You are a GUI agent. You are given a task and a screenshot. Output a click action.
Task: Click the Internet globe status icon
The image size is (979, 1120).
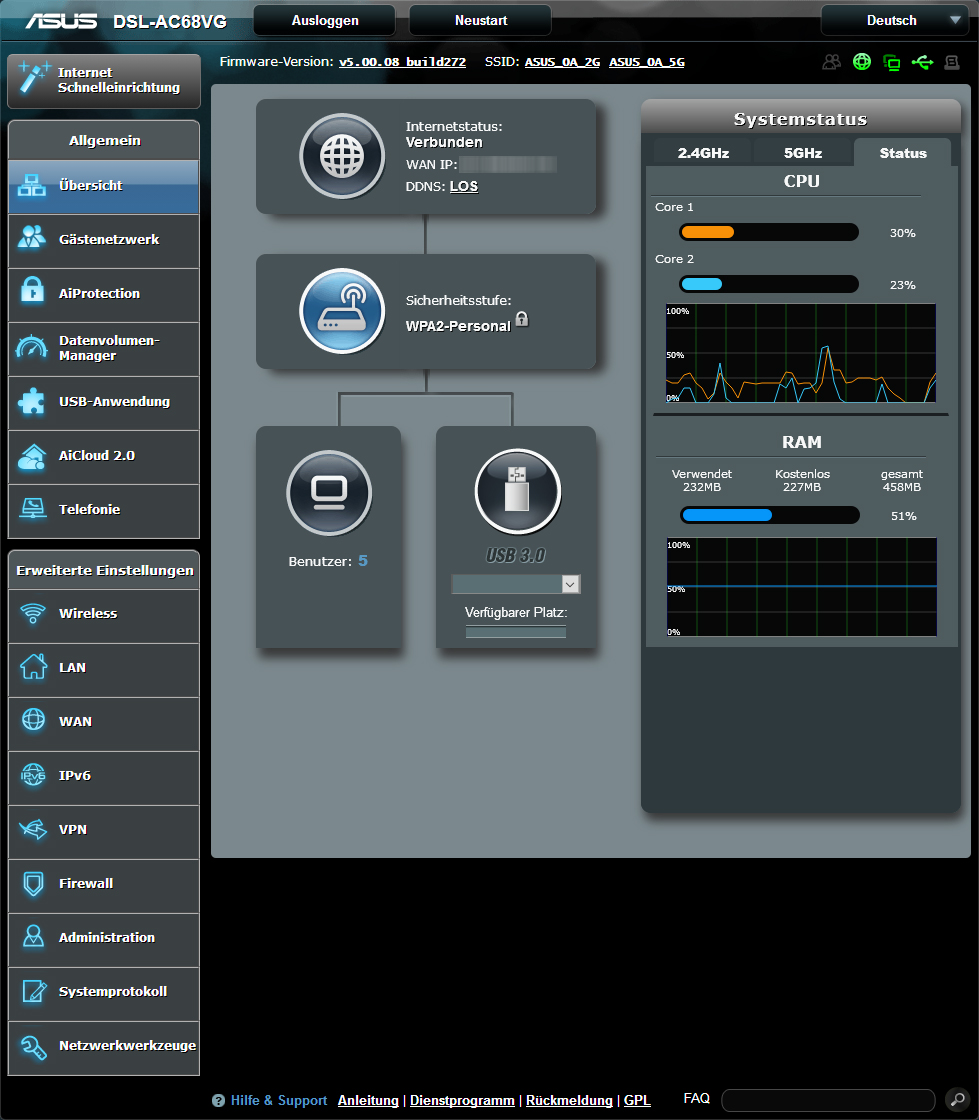(x=342, y=156)
